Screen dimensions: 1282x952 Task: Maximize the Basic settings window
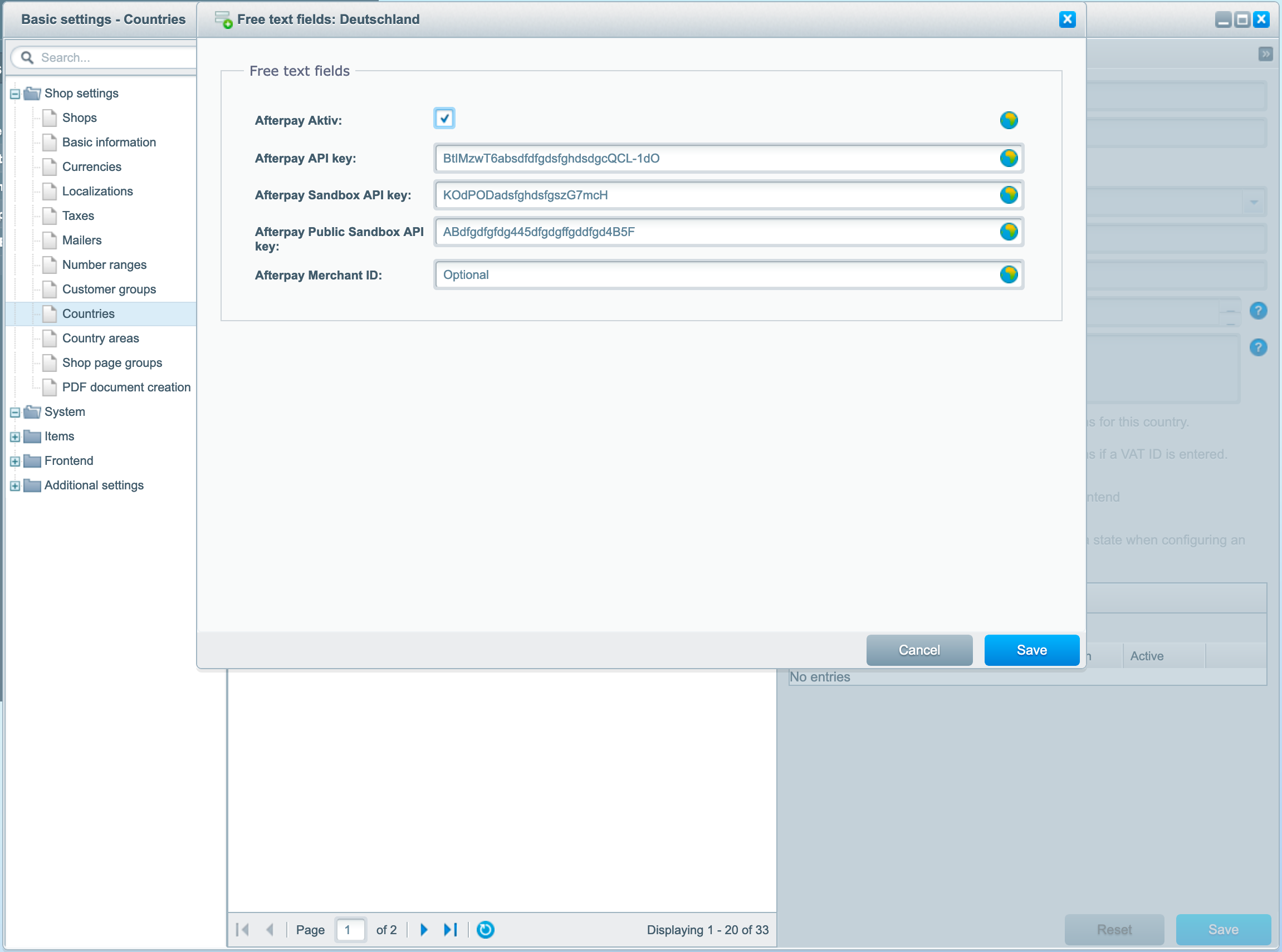(x=1242, y=19)
